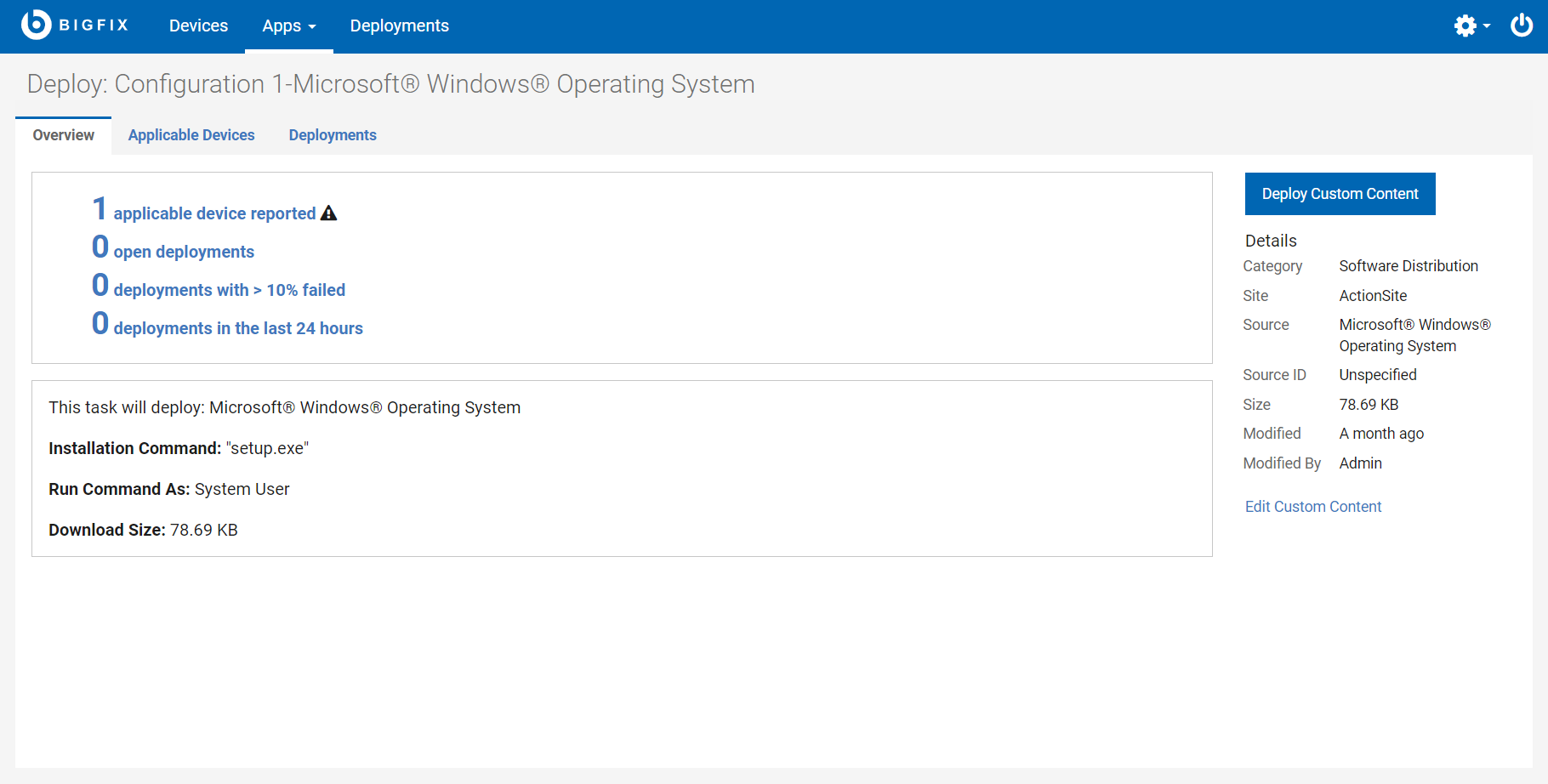This screenshot has width=1548, height=784.
Task: Select the gear icon in the top bar
Action: (x=1465, y=26)
